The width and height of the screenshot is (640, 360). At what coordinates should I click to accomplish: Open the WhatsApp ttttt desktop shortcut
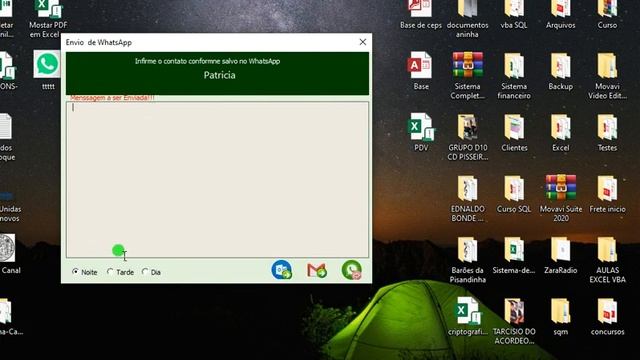(x=47, y=69)
